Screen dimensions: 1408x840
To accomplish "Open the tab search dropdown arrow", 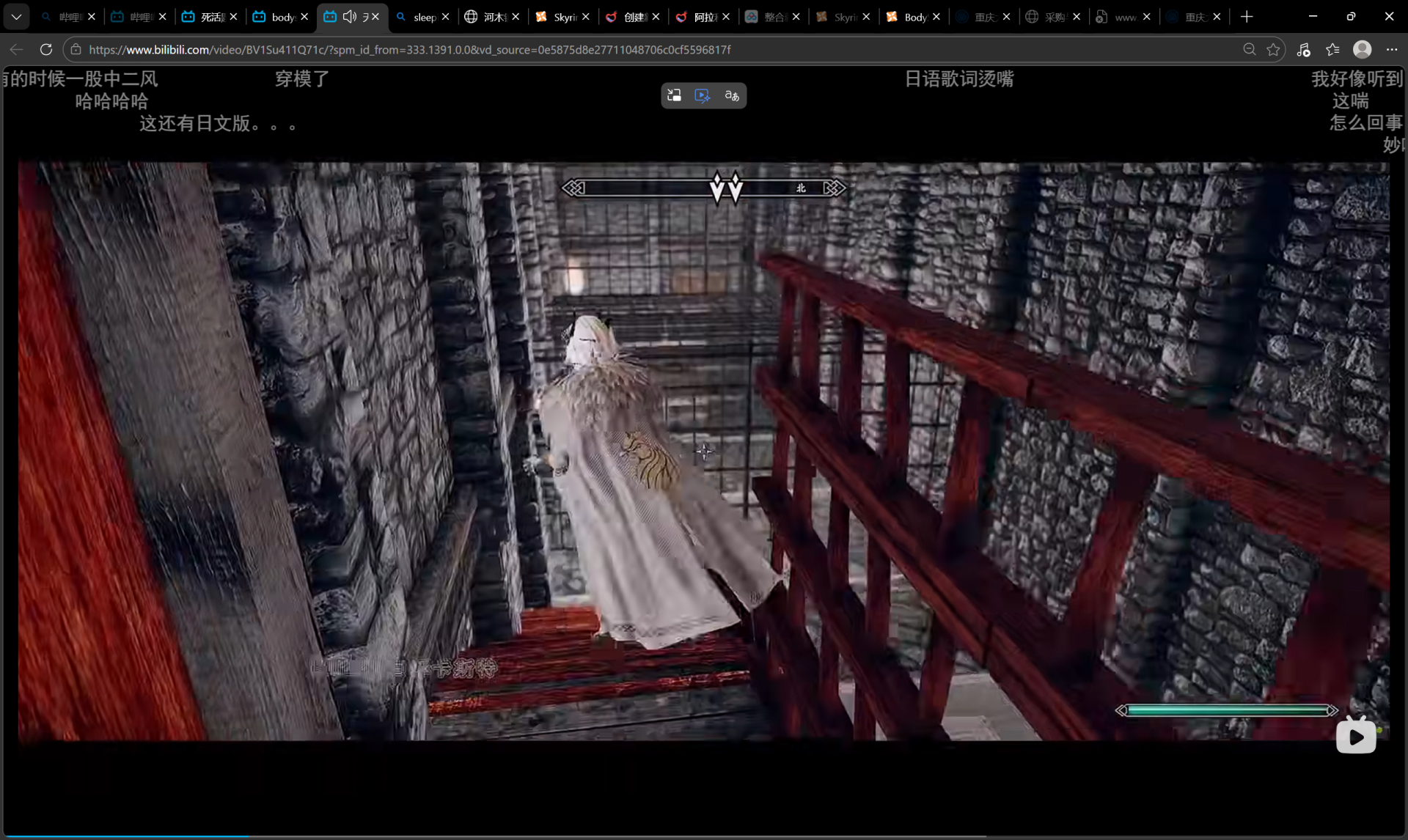I will [x=16, y=16].
